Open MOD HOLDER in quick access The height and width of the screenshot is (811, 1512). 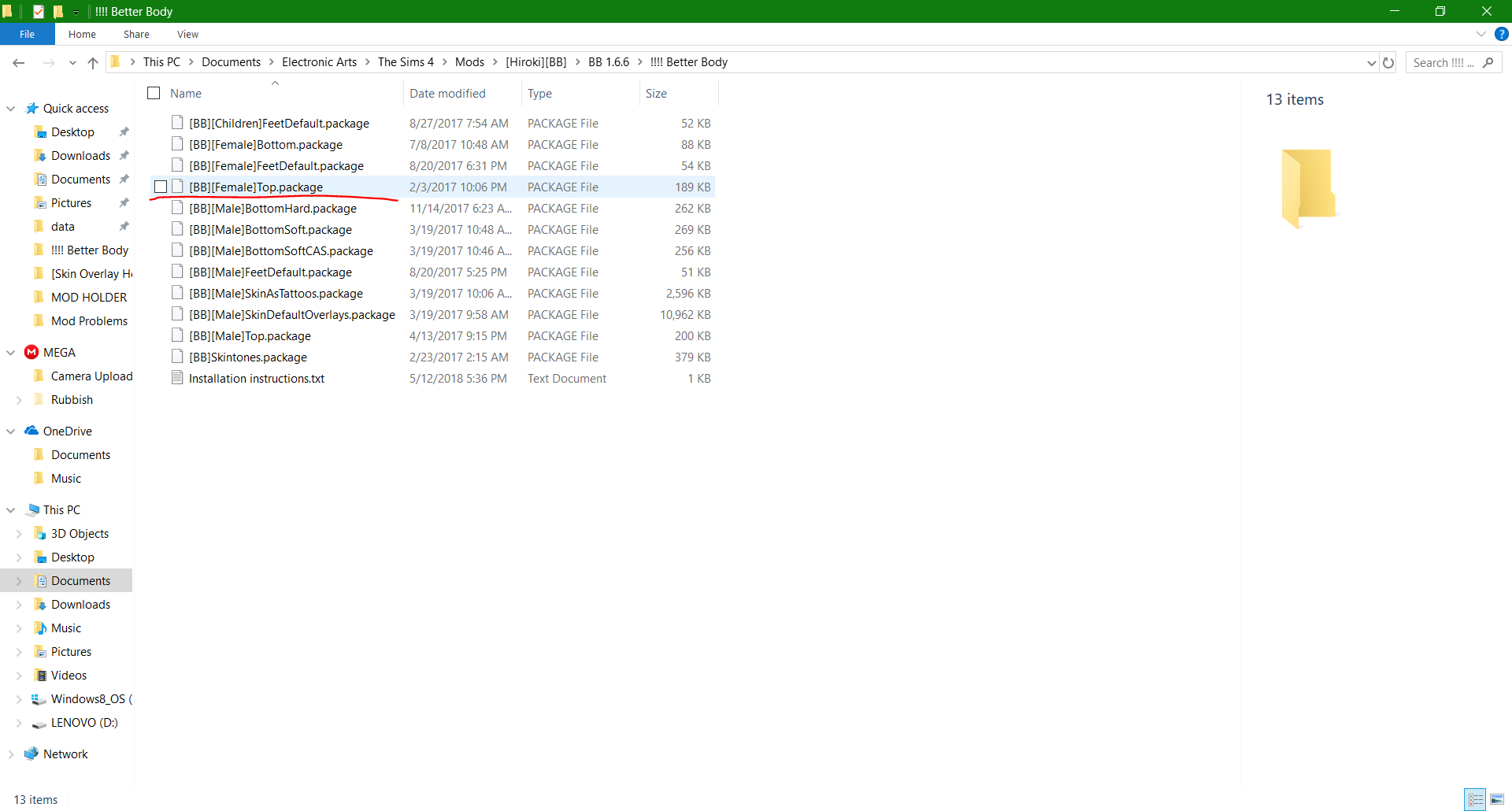tap(89, 298)
